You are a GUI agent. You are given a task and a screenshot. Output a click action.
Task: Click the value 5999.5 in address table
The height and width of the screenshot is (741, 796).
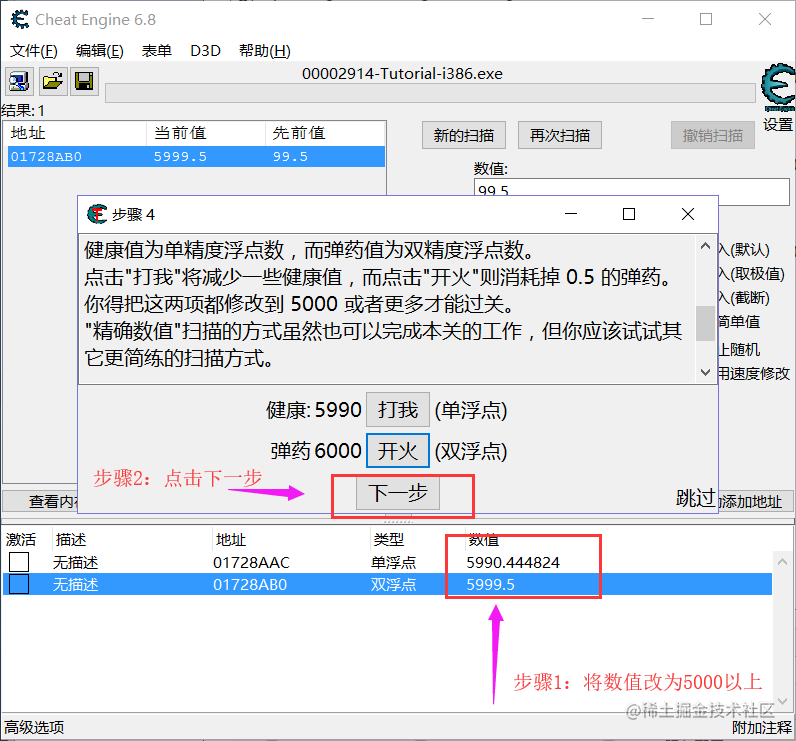click(490, 585)
